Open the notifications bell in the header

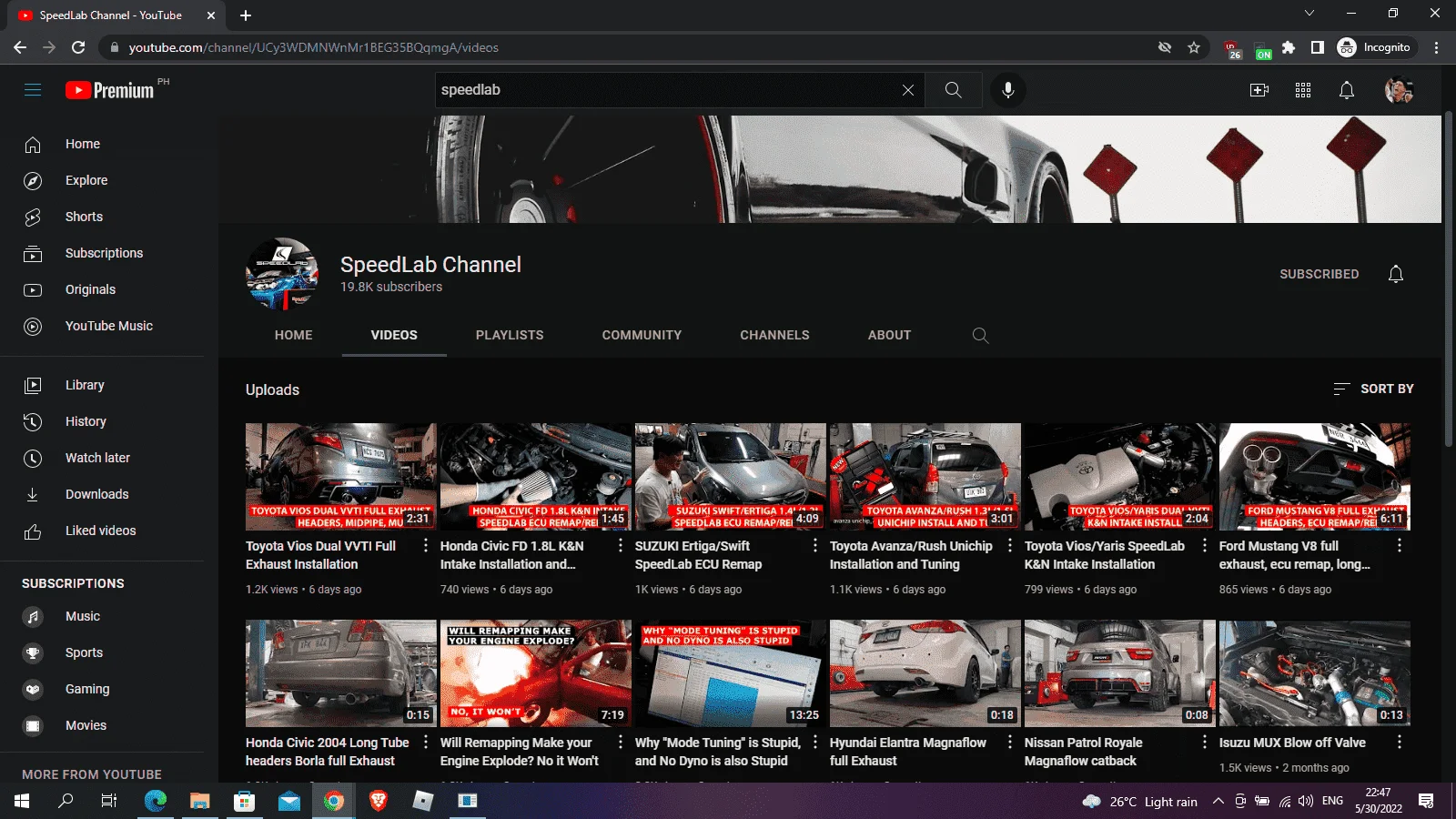1347,90
